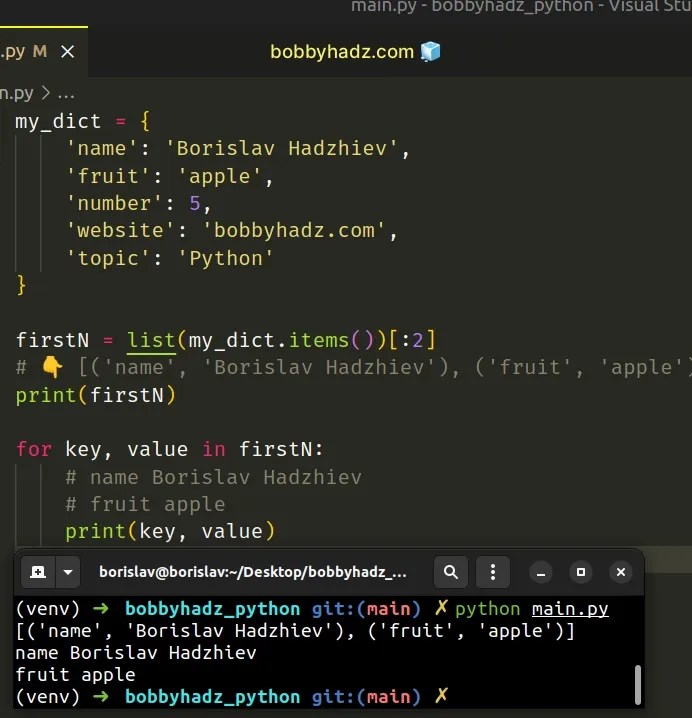The width and height of the screenshot is (692, 718).
Task: Click the '# fruit apple' comment
Action: (145, 505)
